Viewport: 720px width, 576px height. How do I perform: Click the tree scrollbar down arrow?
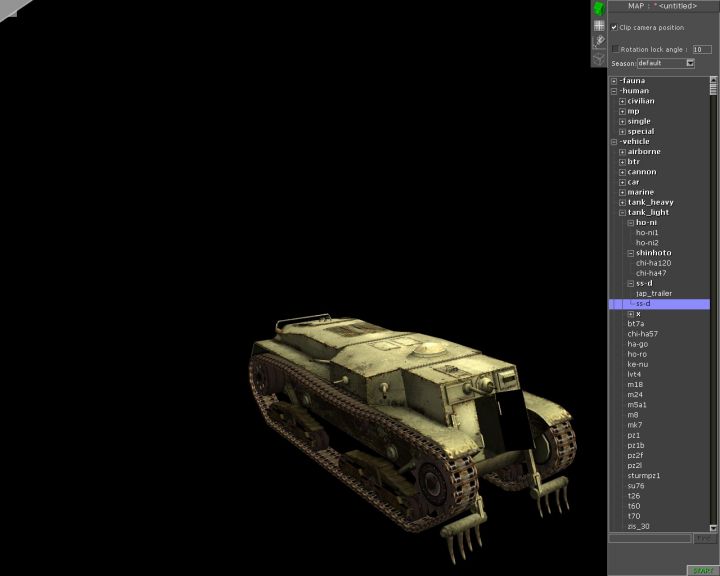[714, 527]
